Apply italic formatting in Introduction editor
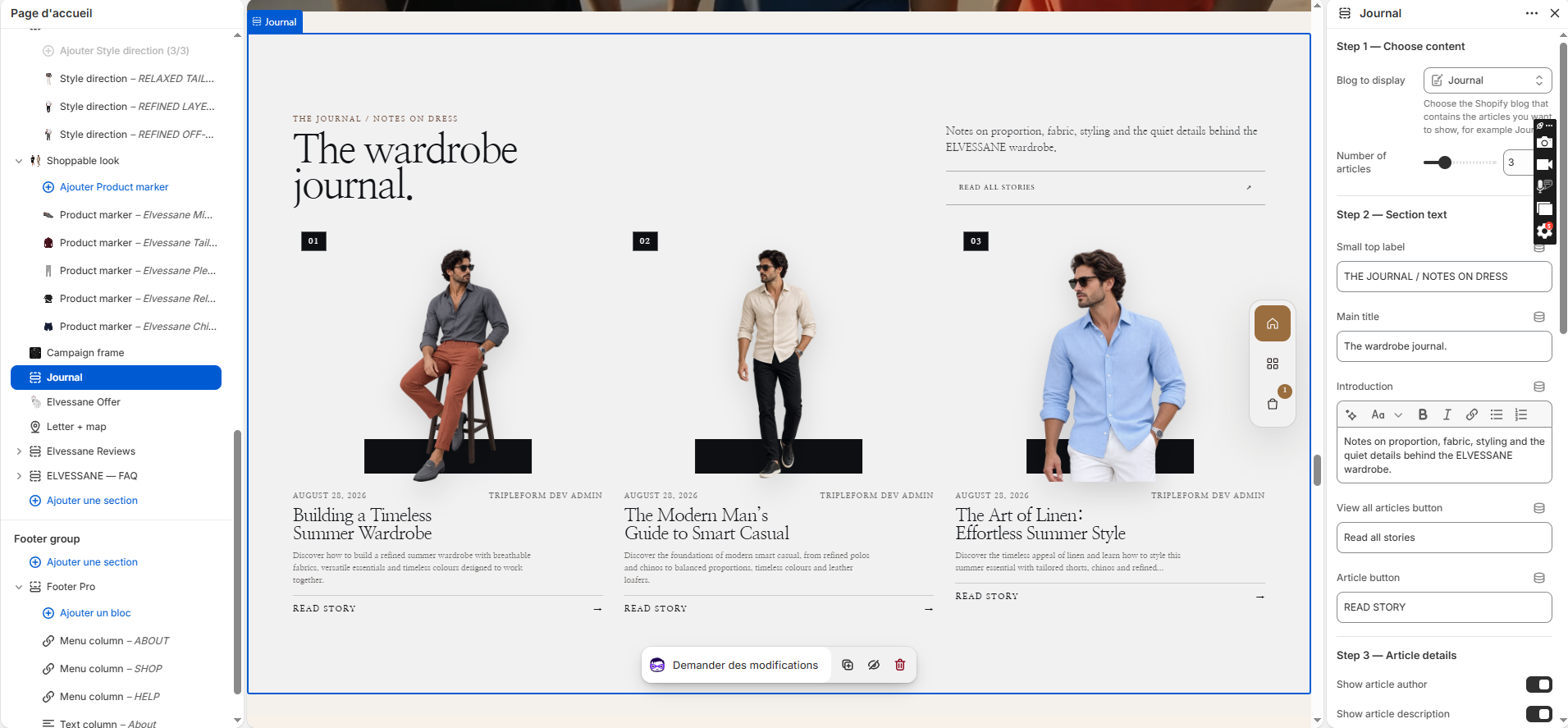 (x=1447, y=414)
